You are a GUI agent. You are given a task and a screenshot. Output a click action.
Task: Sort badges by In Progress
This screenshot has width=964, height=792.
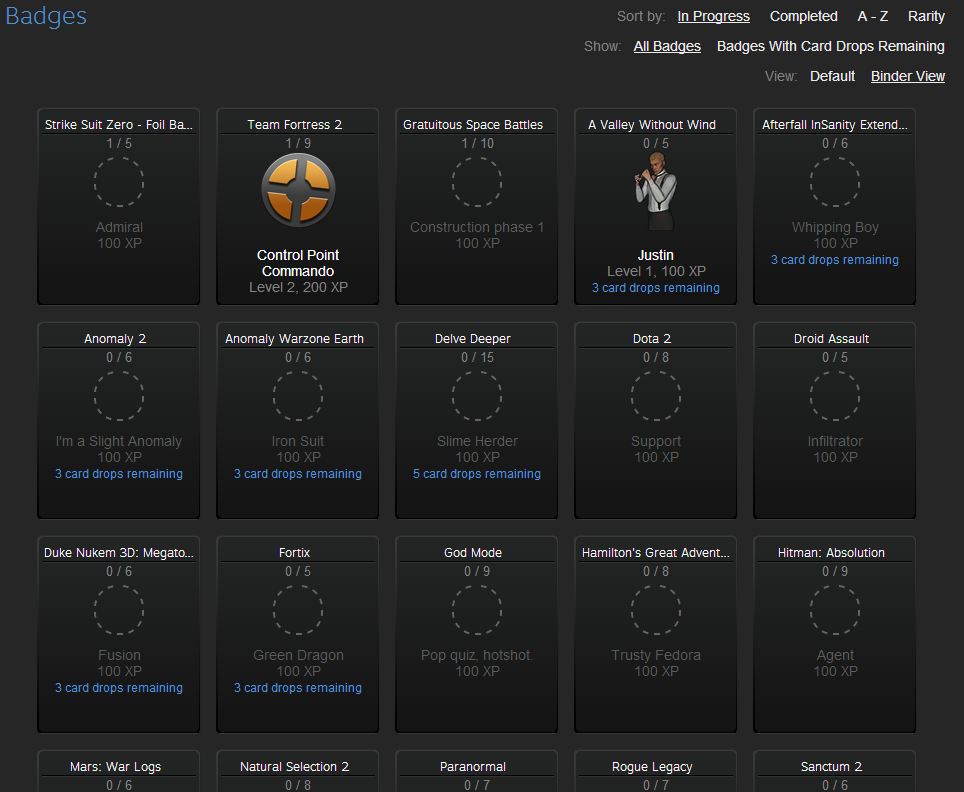[x=714, y=17]
